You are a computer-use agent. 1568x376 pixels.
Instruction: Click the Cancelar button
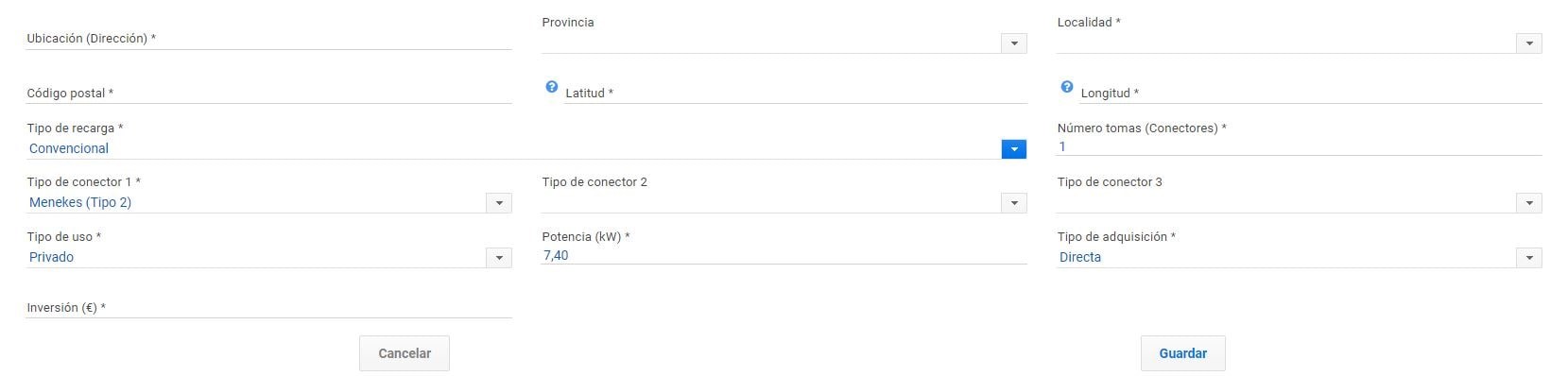click(x=405, y=353)
